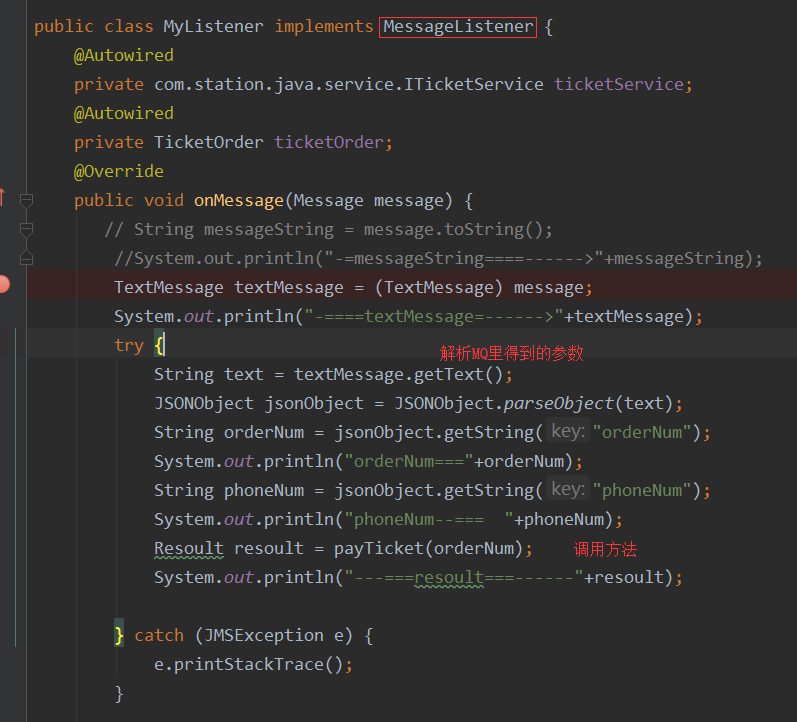Image resolution: width=797 pixels, height=722 pixels.
Task: Click the parseObject method call
Action: point(559,404)
